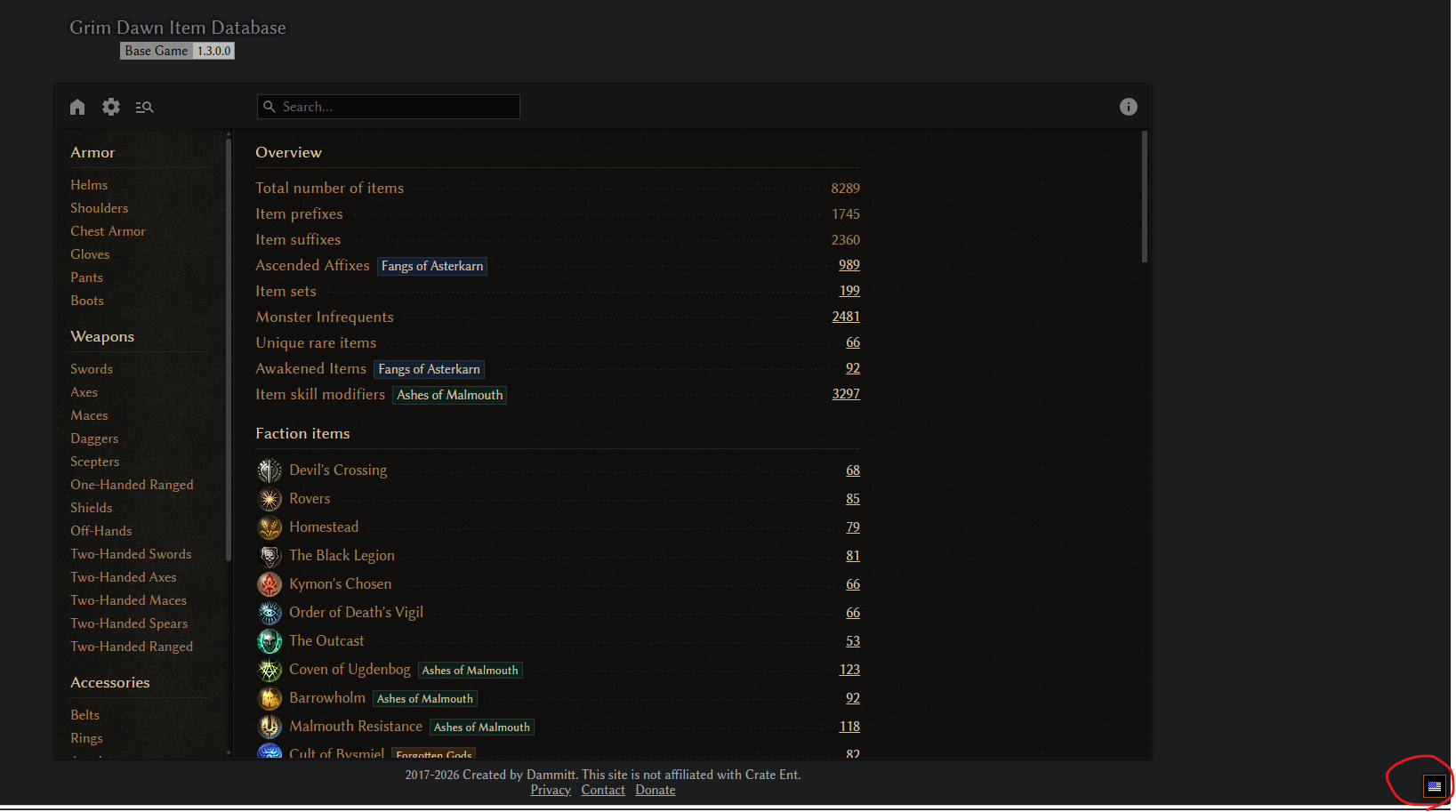Click Grim Dawn Item Database title

(178, 28)
